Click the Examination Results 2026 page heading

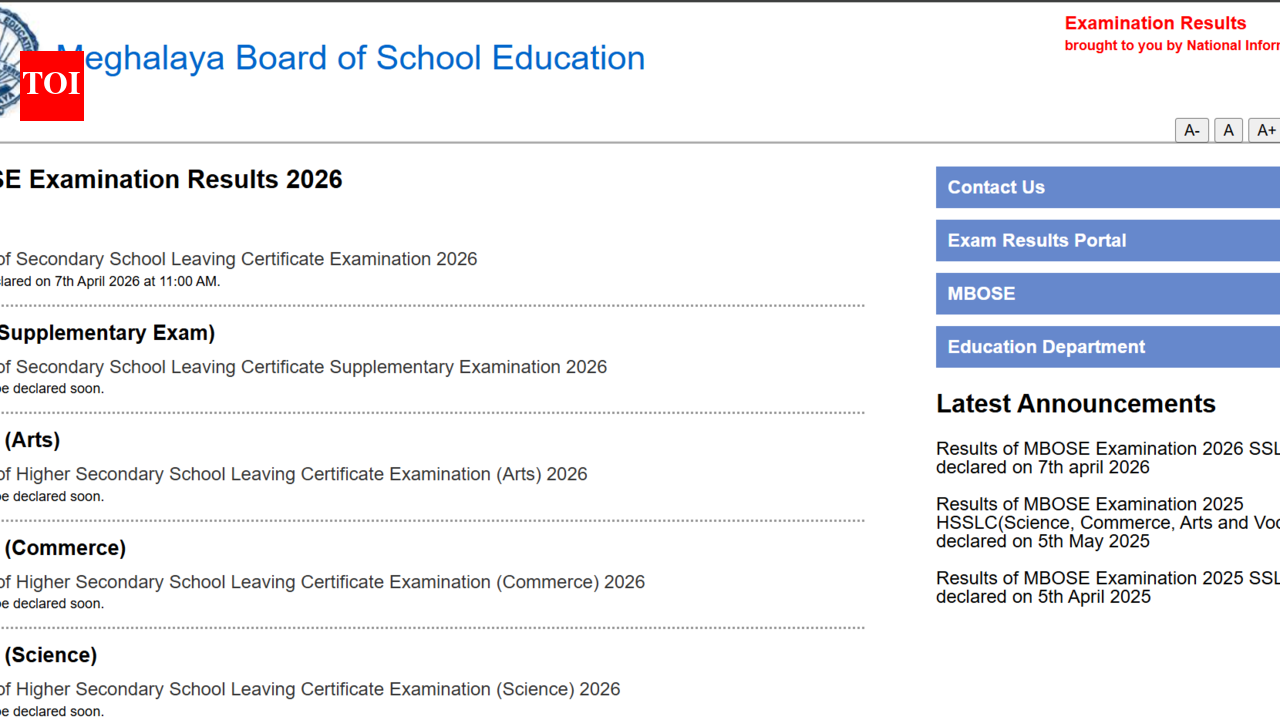point(170,179)
